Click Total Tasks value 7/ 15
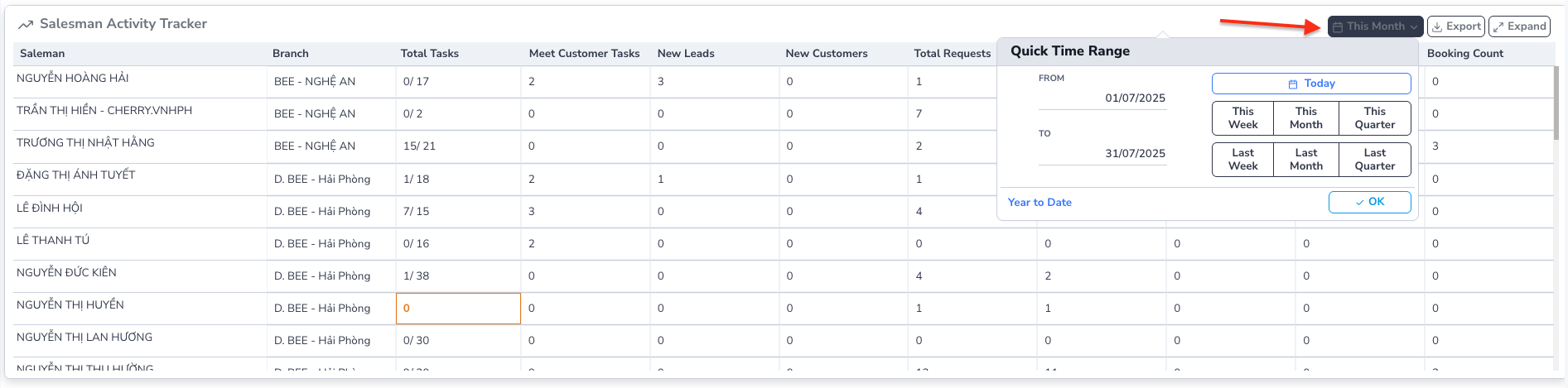Screen dimensions: 1568x388 tap(417, 212)
